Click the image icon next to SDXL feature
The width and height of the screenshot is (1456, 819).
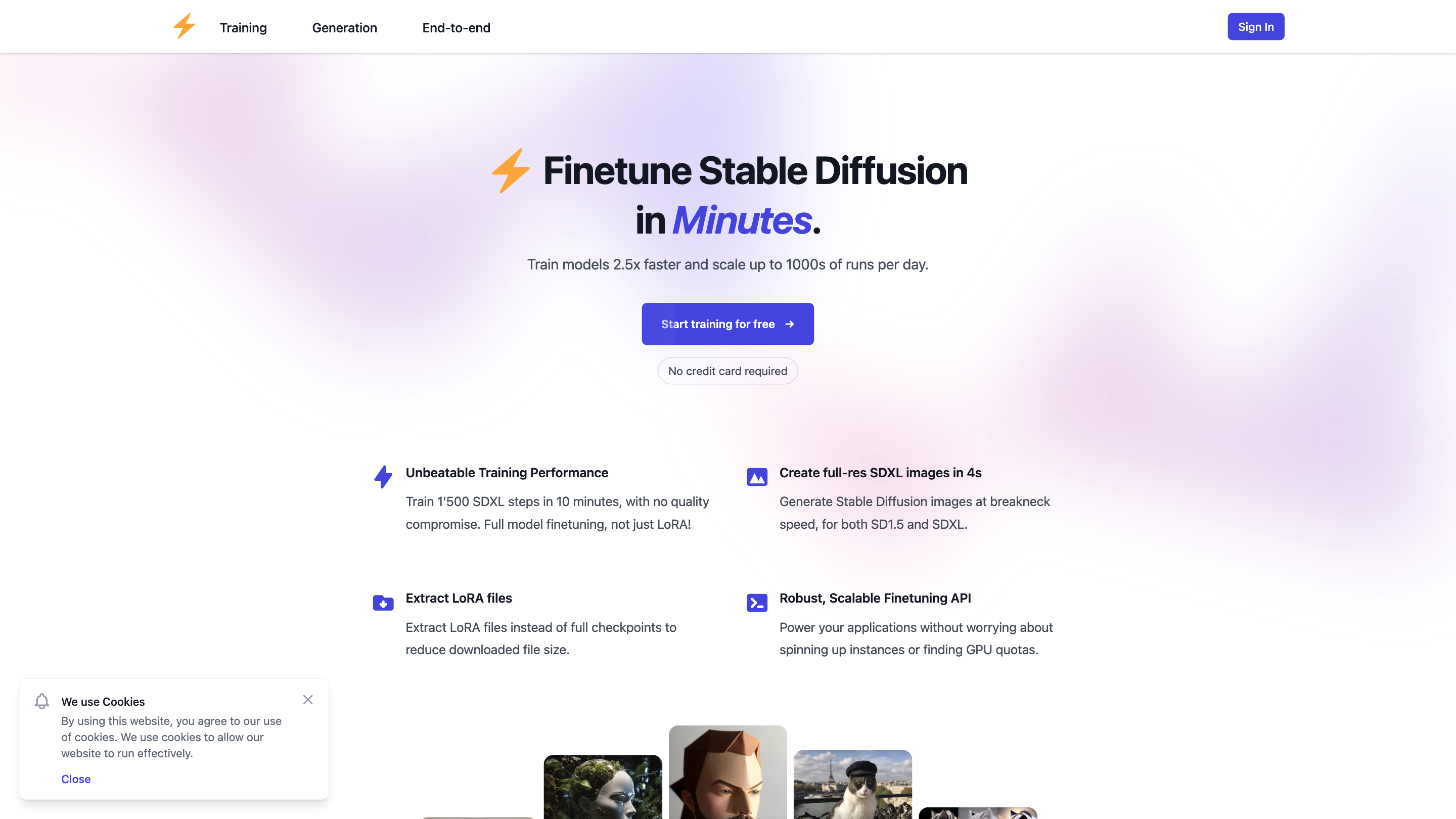(x=757, y=476)
